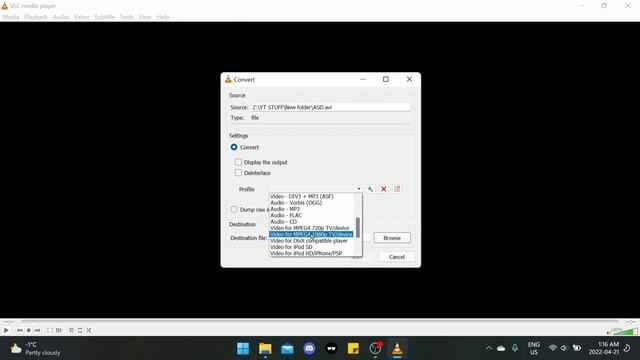This screenshot has width=640, height=360.
Task: Create a new profile using the notepad icon
Action: (397, 189)
